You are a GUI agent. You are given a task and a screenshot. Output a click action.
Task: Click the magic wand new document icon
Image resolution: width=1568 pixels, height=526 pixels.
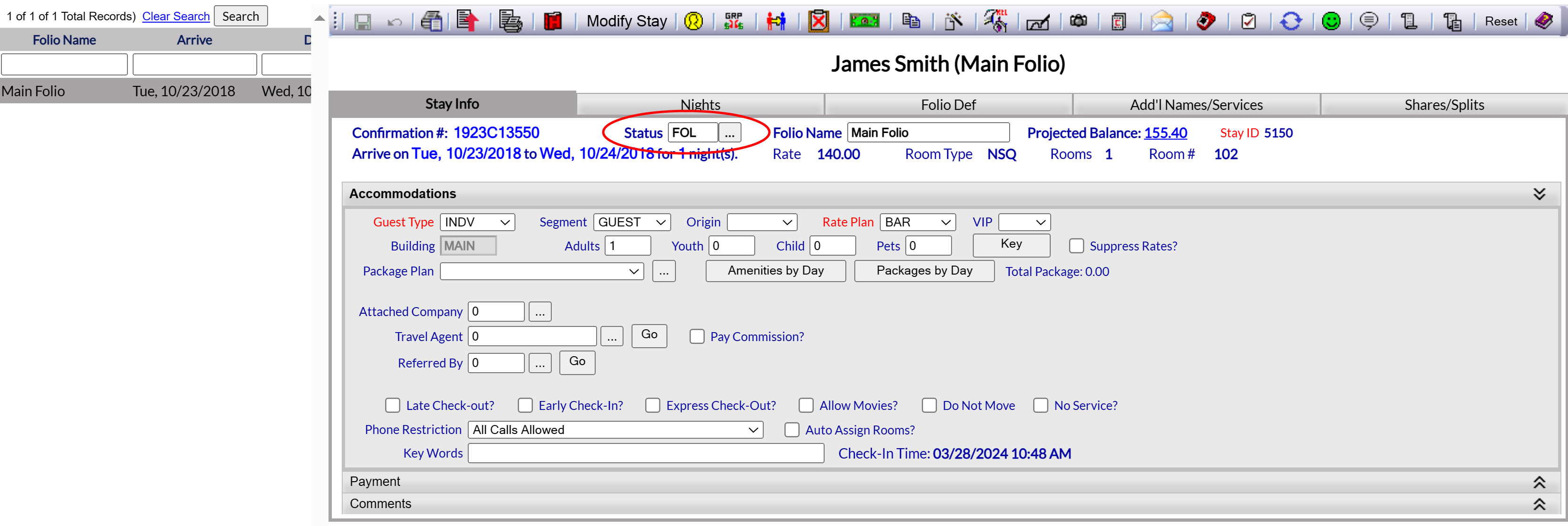coord(953,21)
